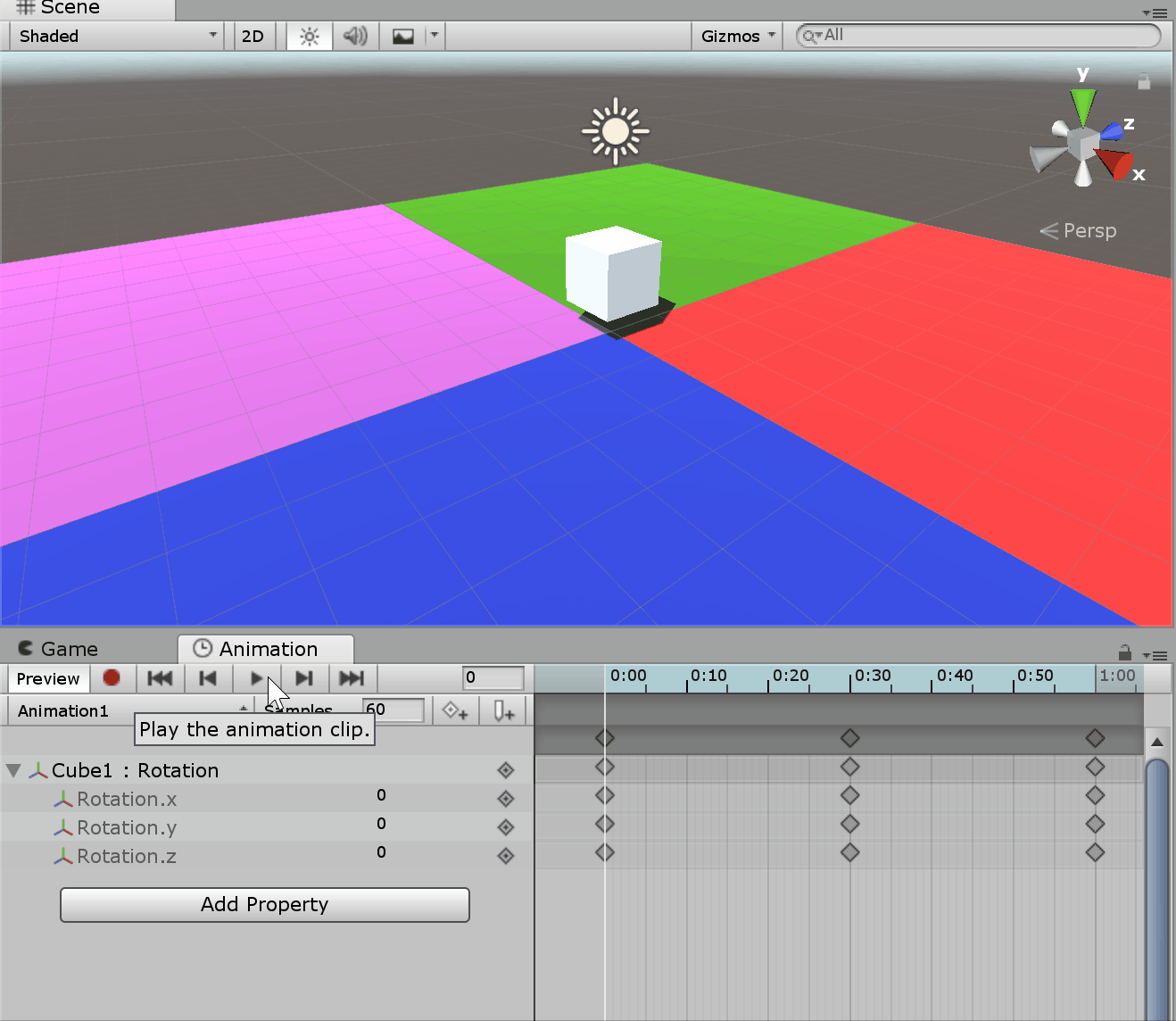1176x1021 pixels.
Task: Toggle scene audio speaker button
Action: 355,37
